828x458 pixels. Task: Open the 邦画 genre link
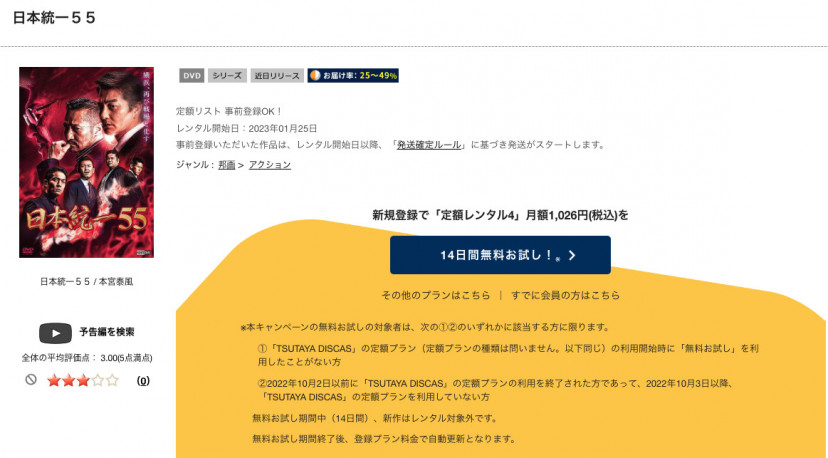pos(227,165)
